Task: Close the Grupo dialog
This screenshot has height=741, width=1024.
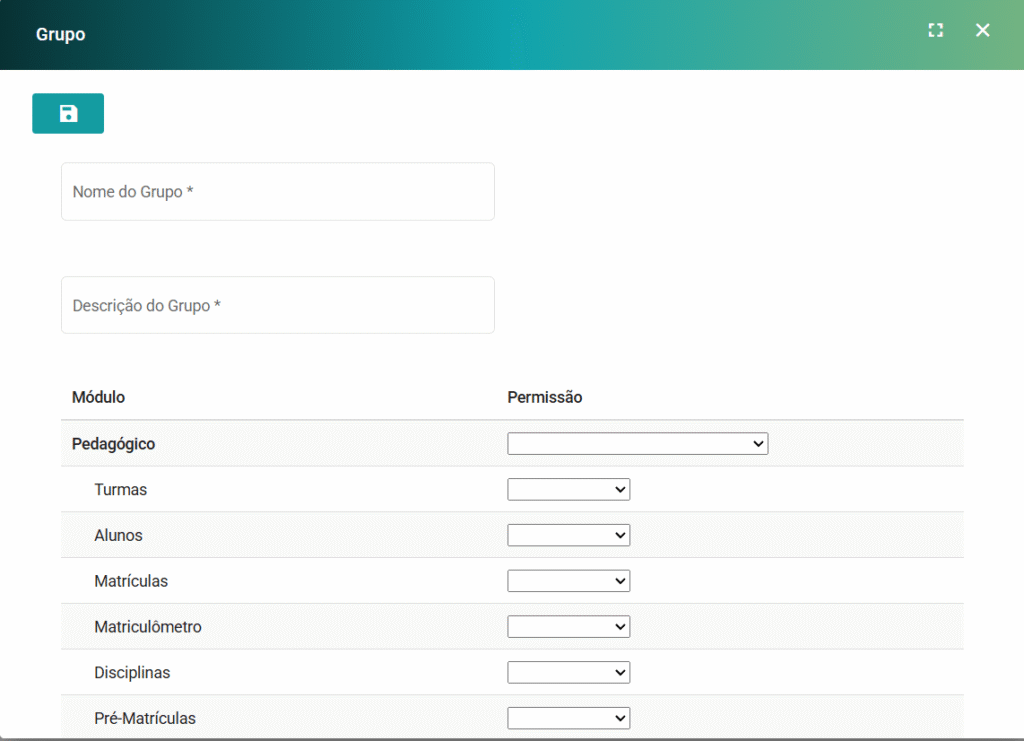Action: click(x=982, y=30)
